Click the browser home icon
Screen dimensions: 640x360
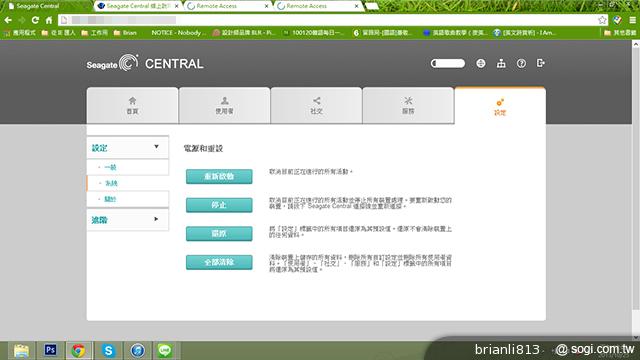tap(49, 20)
